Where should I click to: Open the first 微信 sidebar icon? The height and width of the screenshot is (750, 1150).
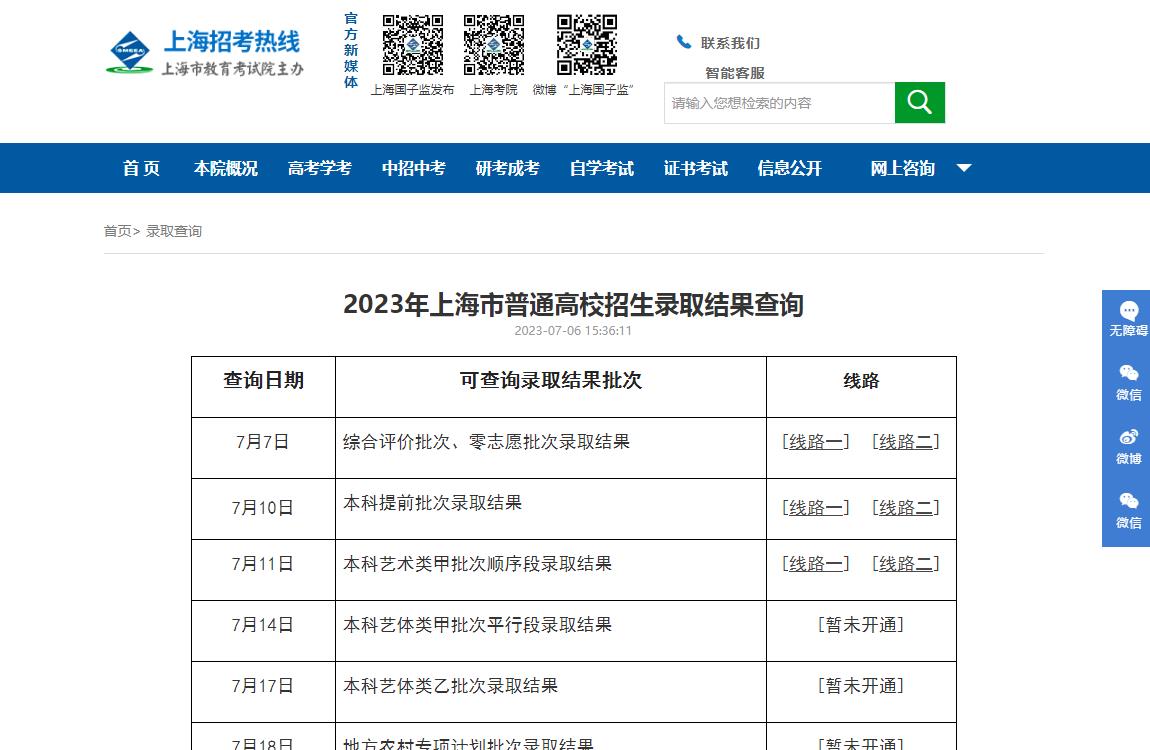point(1129,383)
